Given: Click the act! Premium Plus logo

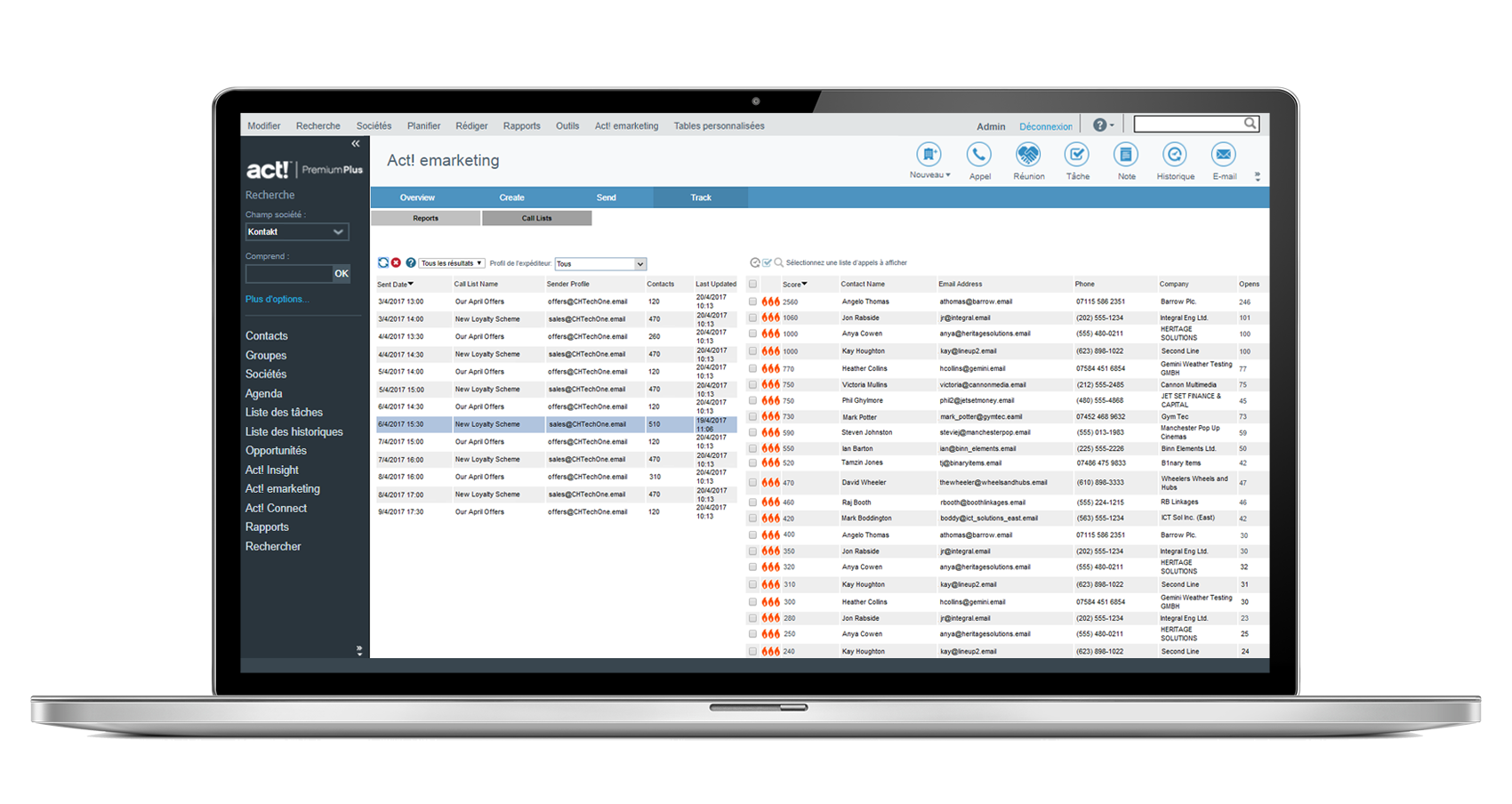Looking at the screenshot, I should click(304, 169).
